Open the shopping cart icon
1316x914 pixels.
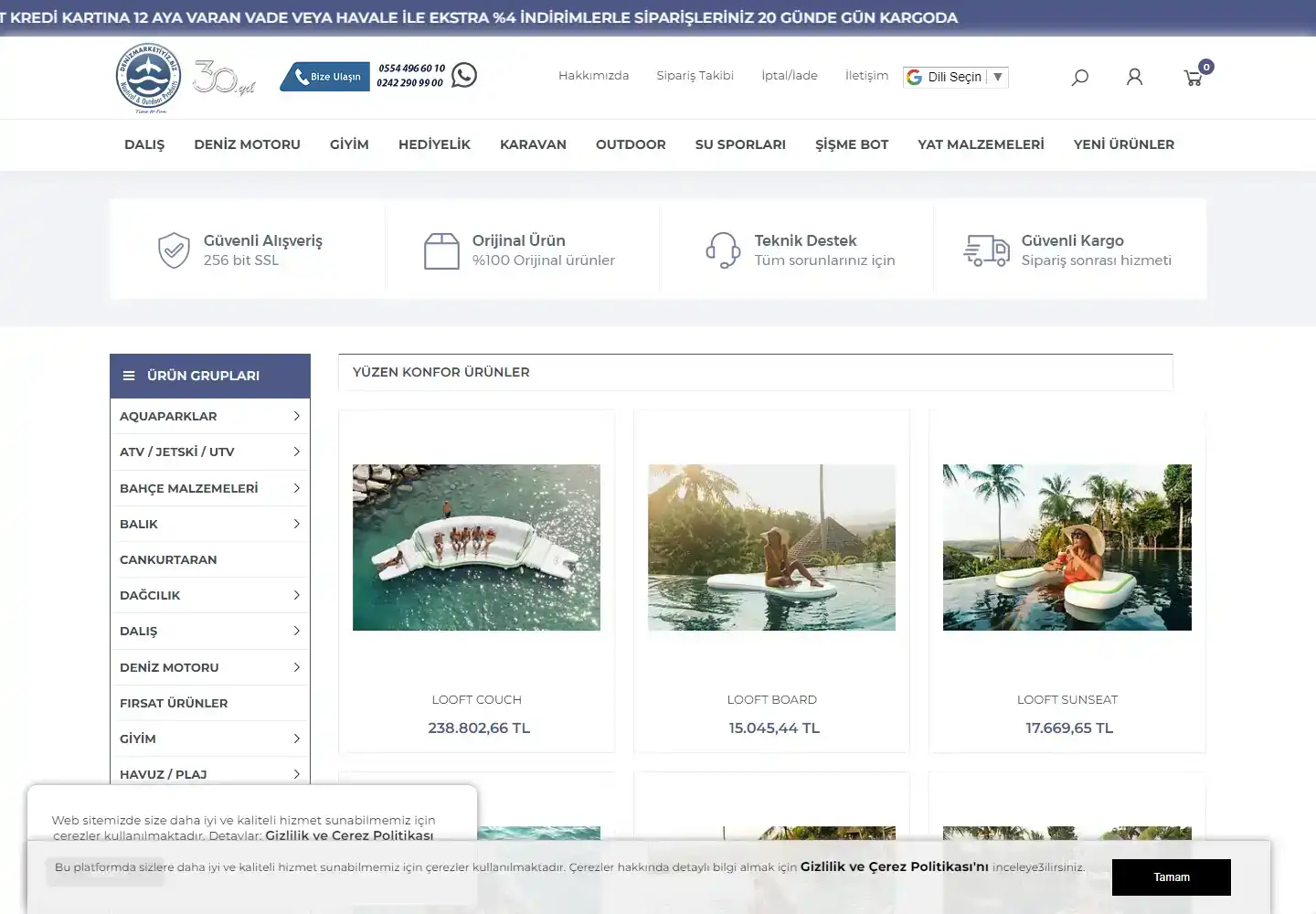pos(1194,78)
